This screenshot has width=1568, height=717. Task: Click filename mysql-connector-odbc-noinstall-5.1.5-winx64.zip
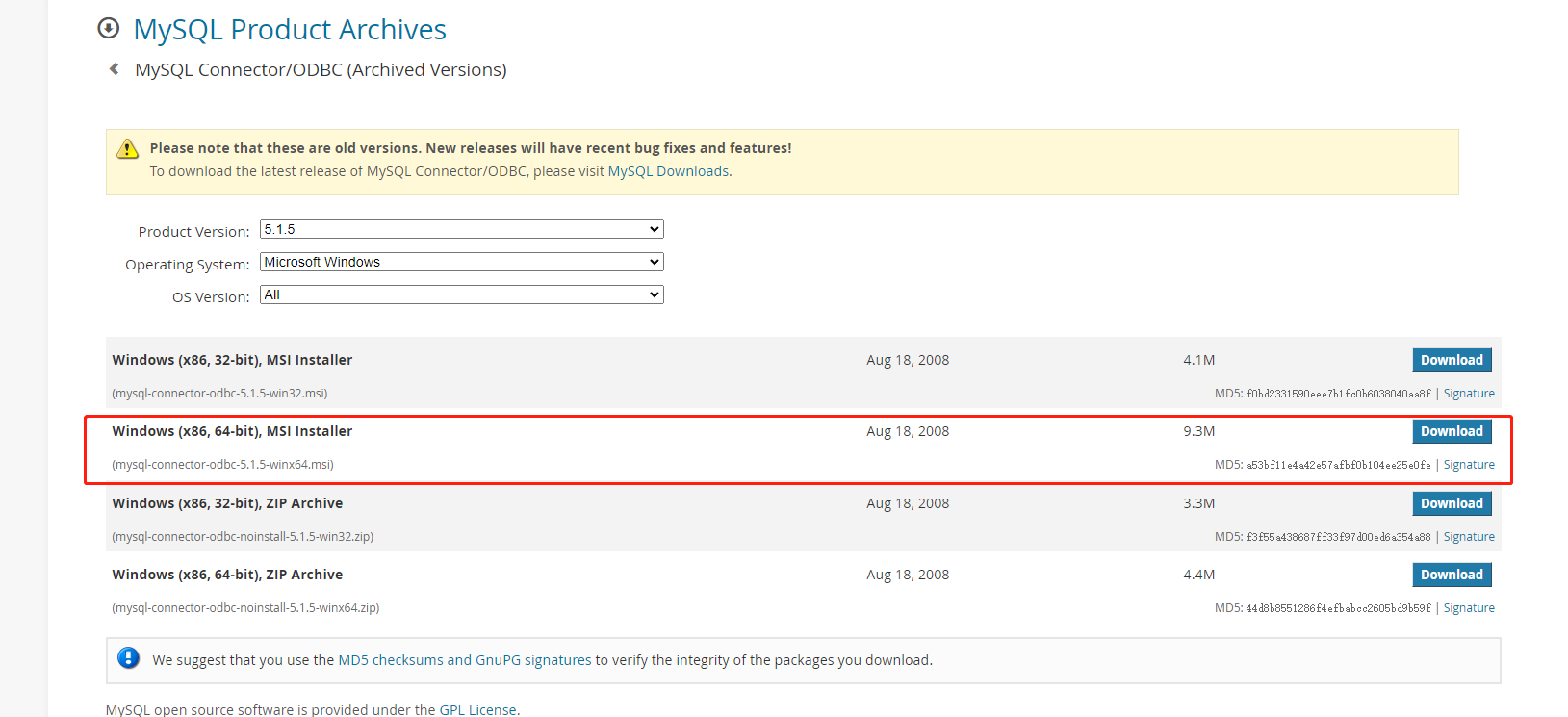pyautogui.click(x=245, y=608)
